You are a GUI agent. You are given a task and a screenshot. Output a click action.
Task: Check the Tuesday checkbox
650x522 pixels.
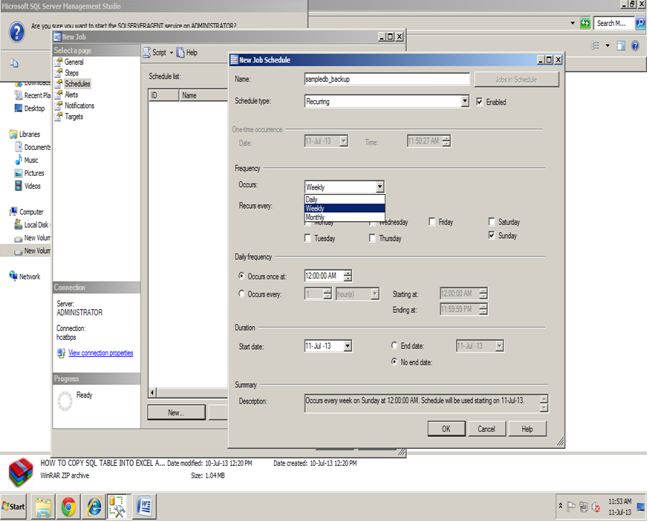coord(308,238)
